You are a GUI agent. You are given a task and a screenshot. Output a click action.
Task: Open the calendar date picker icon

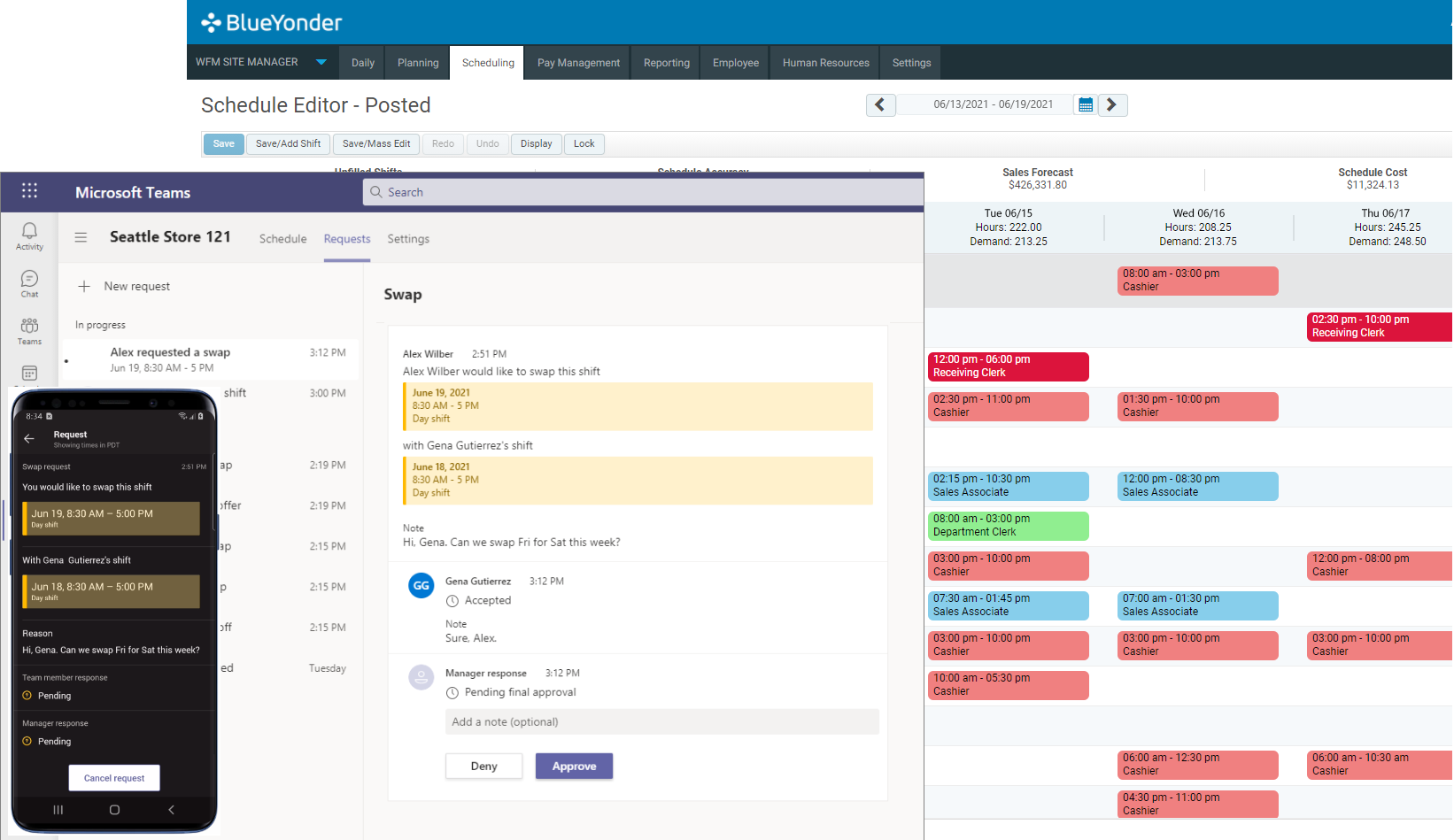pyautogui.click(x=1086, y=104)
